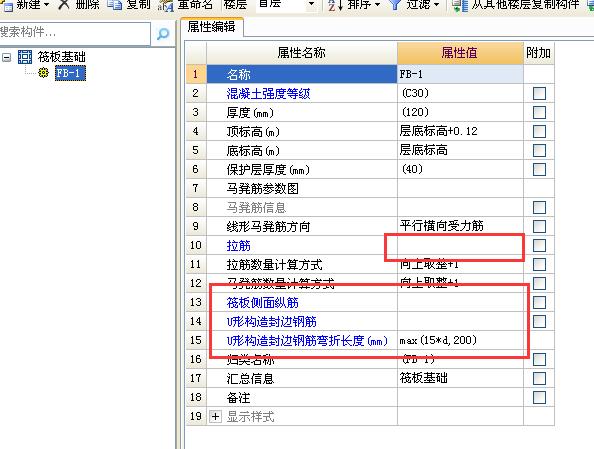Click 重命名 toolbar button label
The height and width of the screenshot is (449, 594).
coord(195,5)
